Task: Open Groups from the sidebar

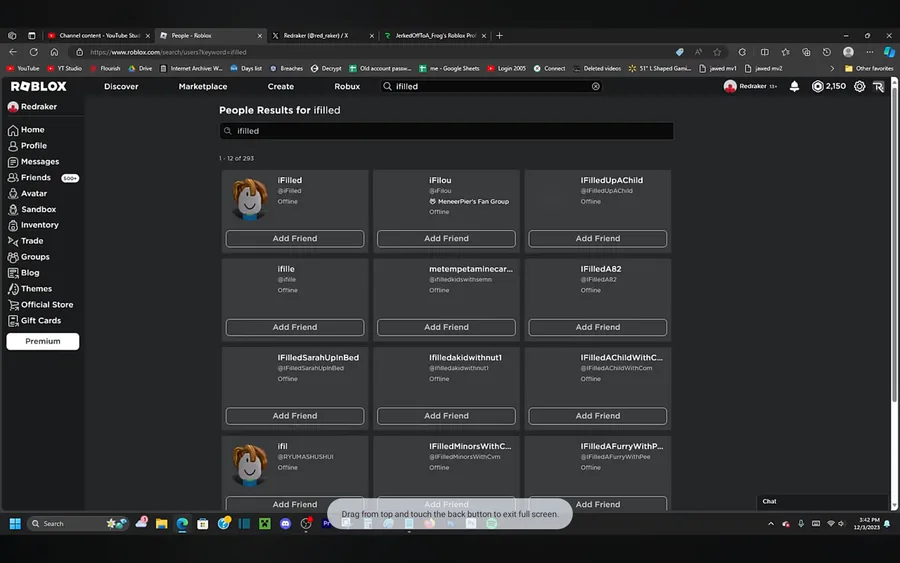Action: [x=29, y=257]
